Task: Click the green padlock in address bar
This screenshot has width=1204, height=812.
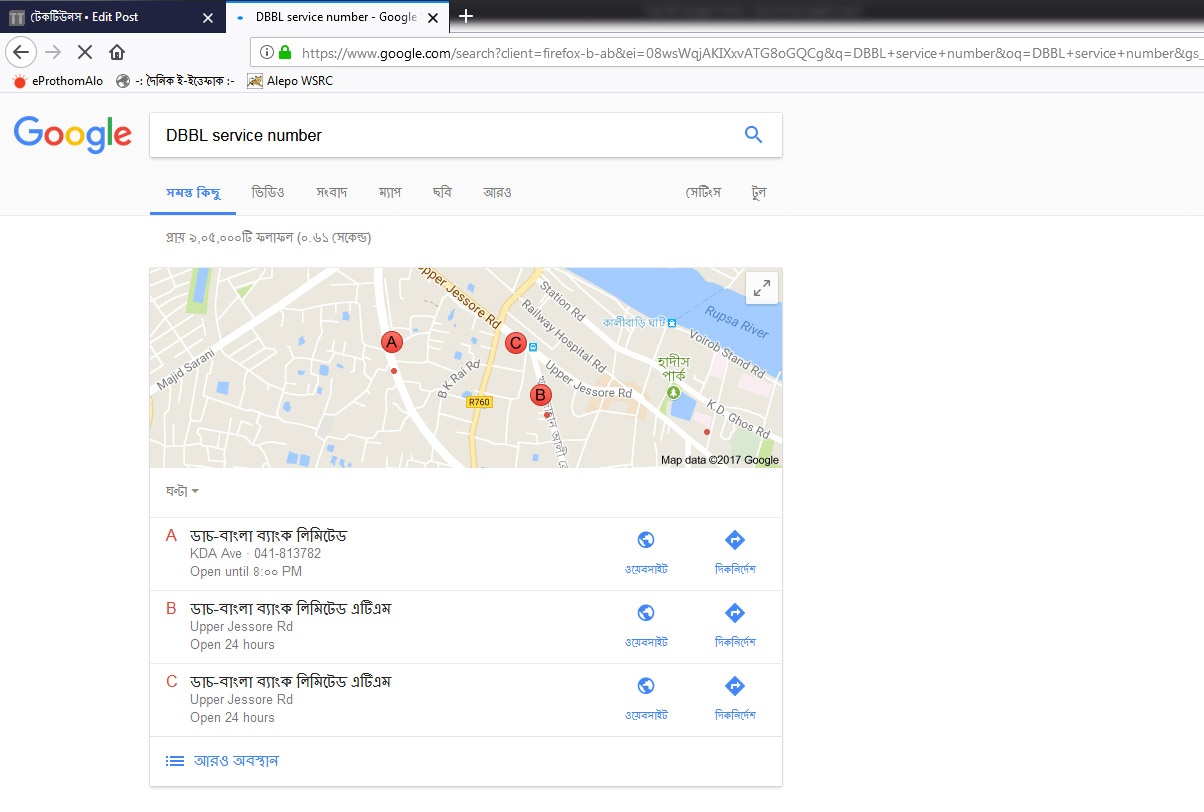Action: coord(286,53)
